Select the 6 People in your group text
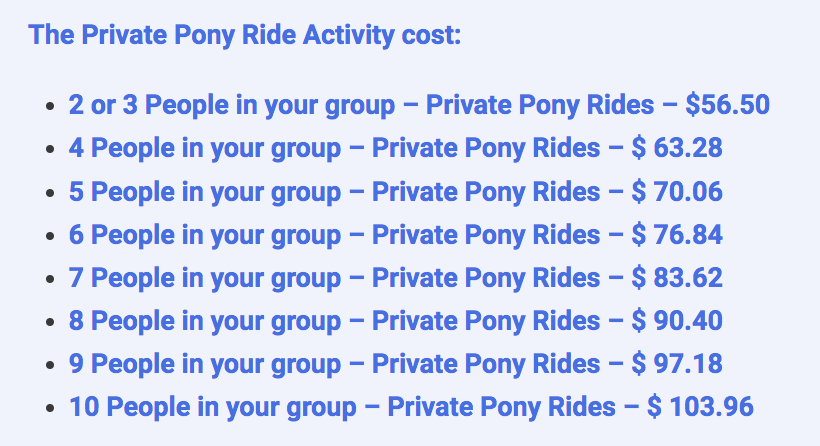Viewport: 820px width, 446px height. click(x=204, y=235)
